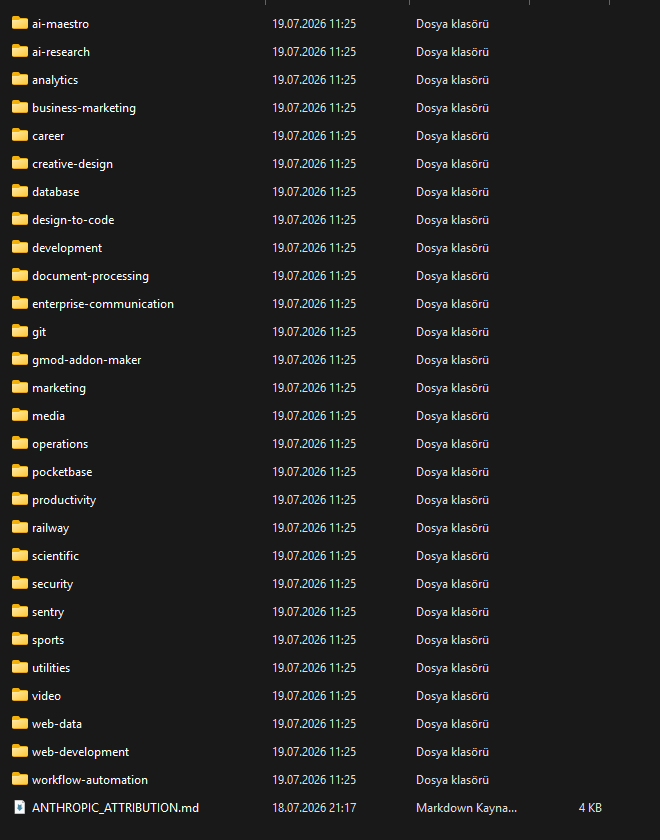Select the scientific folder name
The width and height of the screenshot is (660, 840).
55,556
